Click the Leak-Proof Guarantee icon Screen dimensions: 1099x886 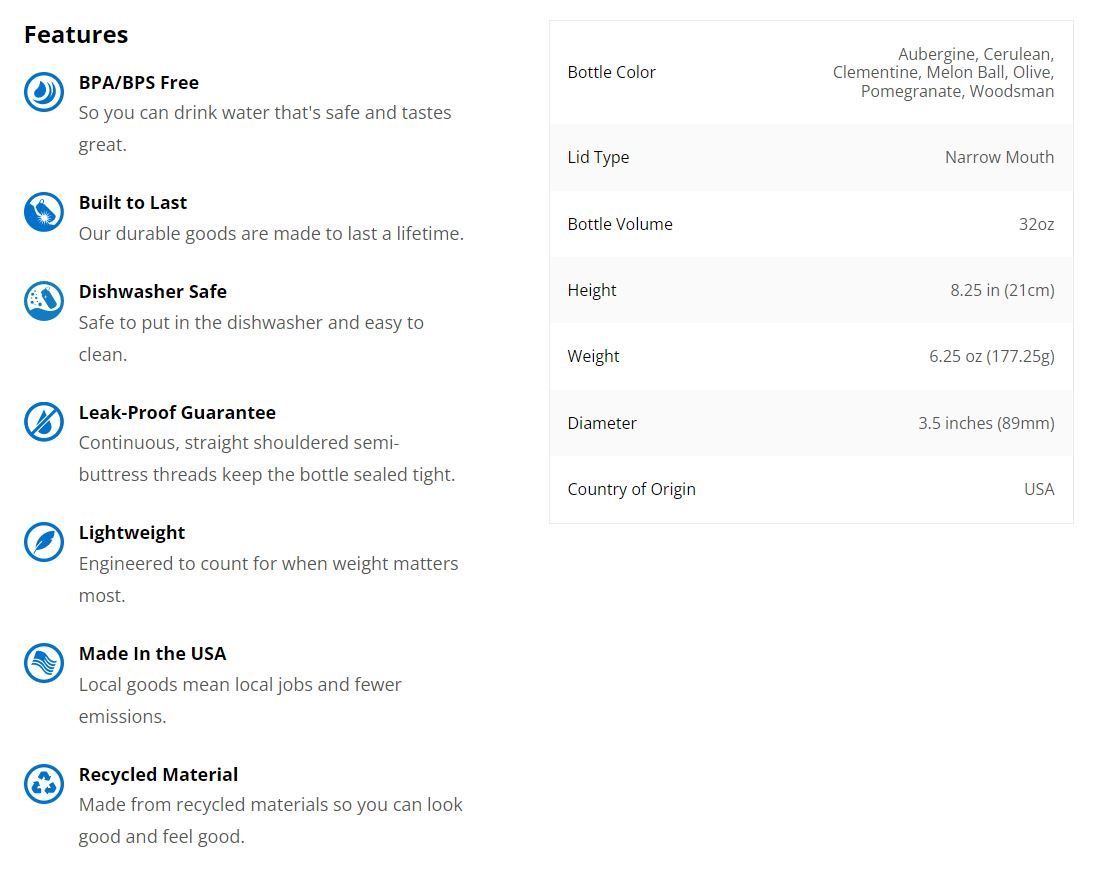tap(44, 422)
